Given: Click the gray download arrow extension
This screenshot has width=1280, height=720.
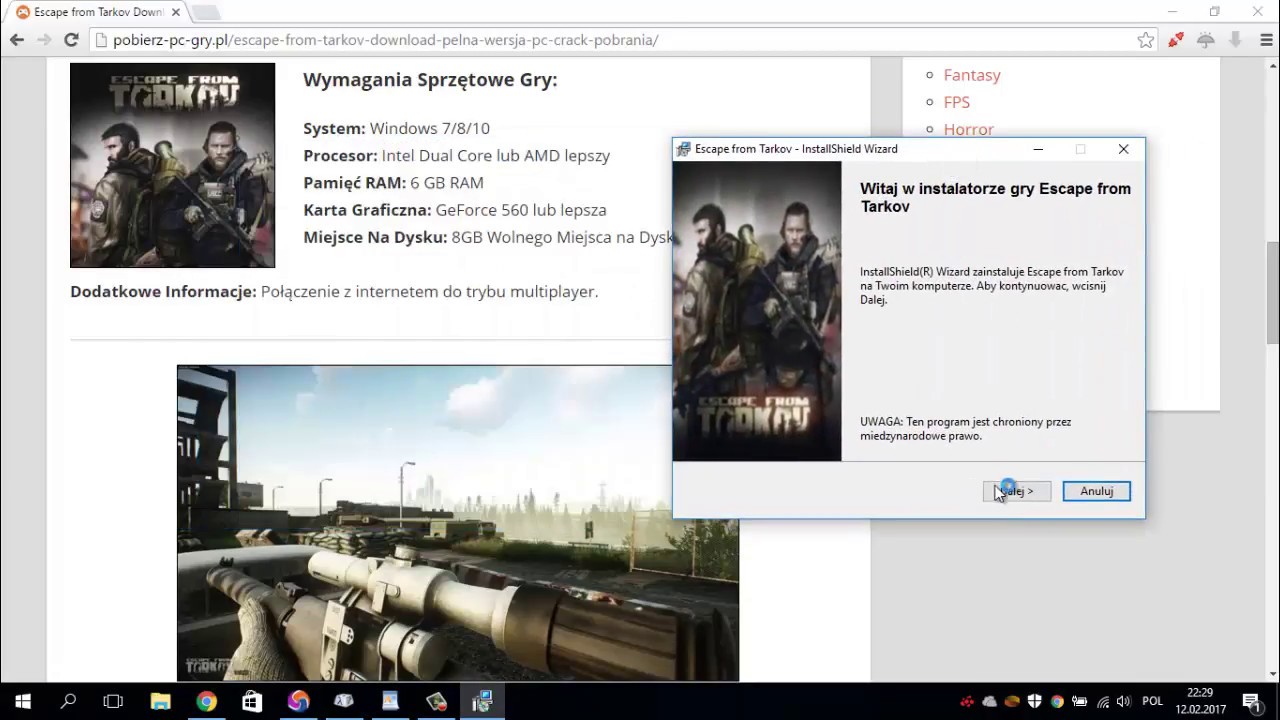Looking at the screenshot, I should click(1235, 40).
